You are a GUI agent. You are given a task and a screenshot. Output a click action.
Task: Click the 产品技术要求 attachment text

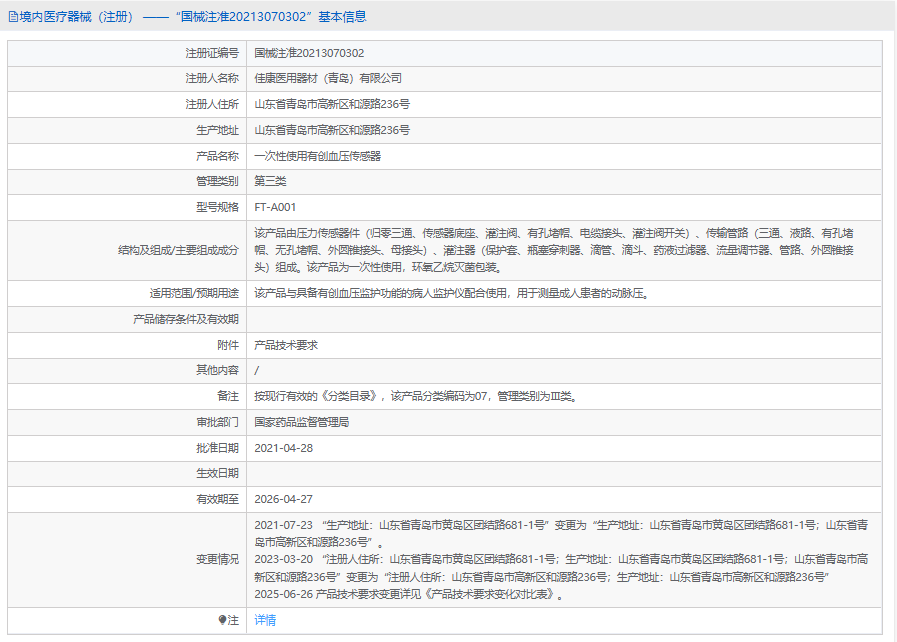click(286, 345)
